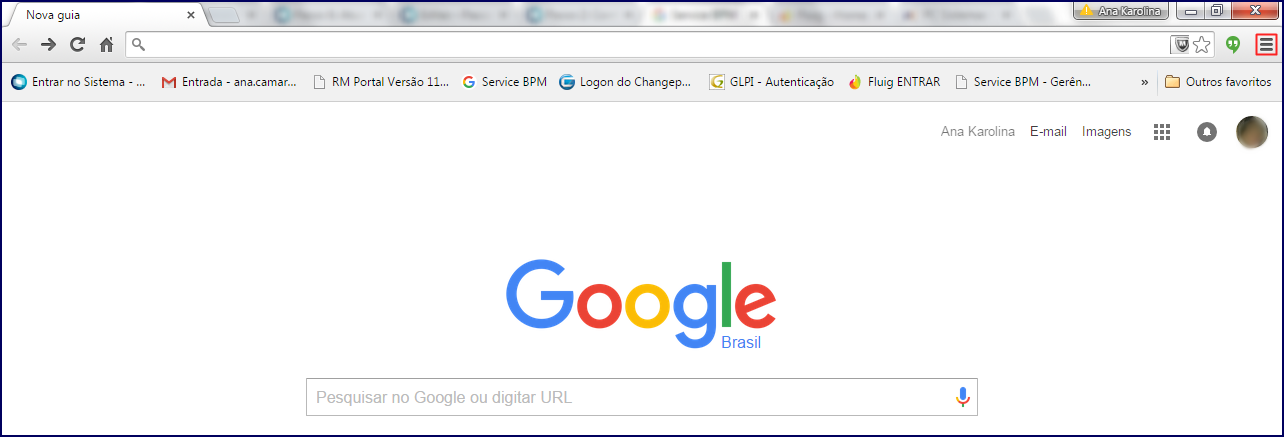Open Google account profile picture

tap(1252, 132)
